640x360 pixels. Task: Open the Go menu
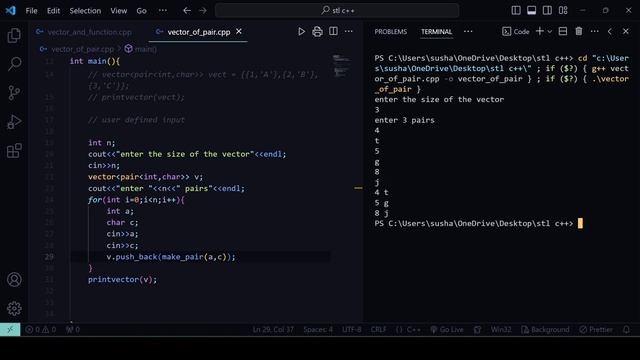tap(141, 11)
